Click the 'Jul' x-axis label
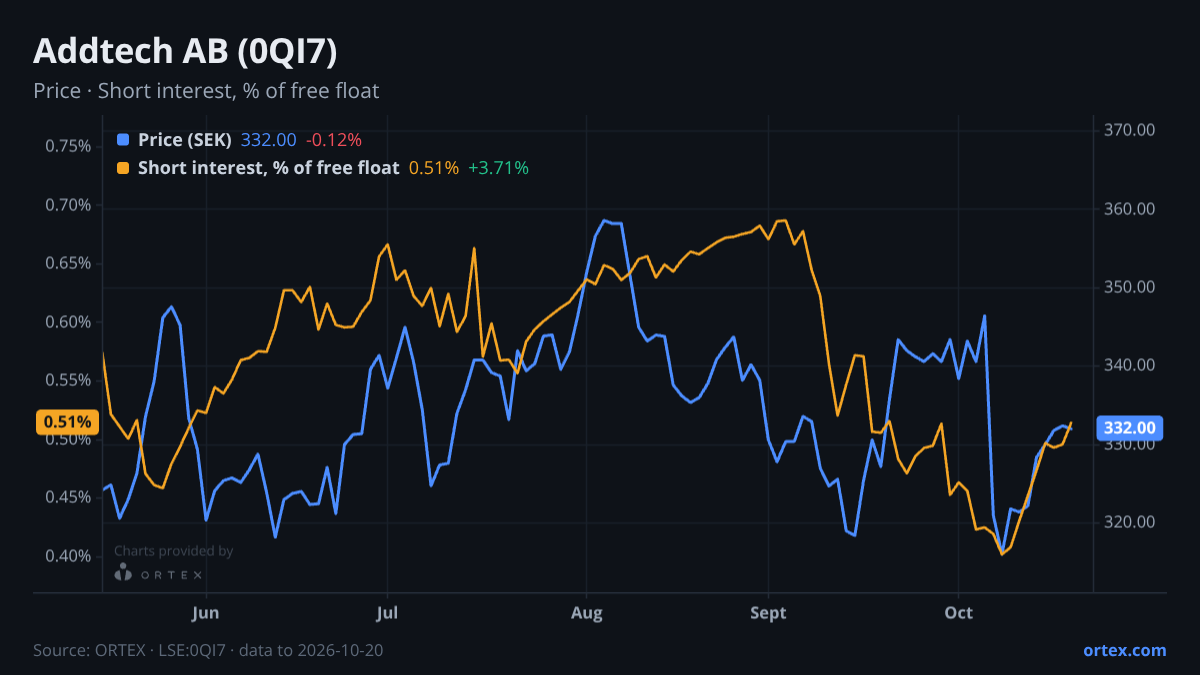This screenshot has width=1200, height=675. [386, 612]
